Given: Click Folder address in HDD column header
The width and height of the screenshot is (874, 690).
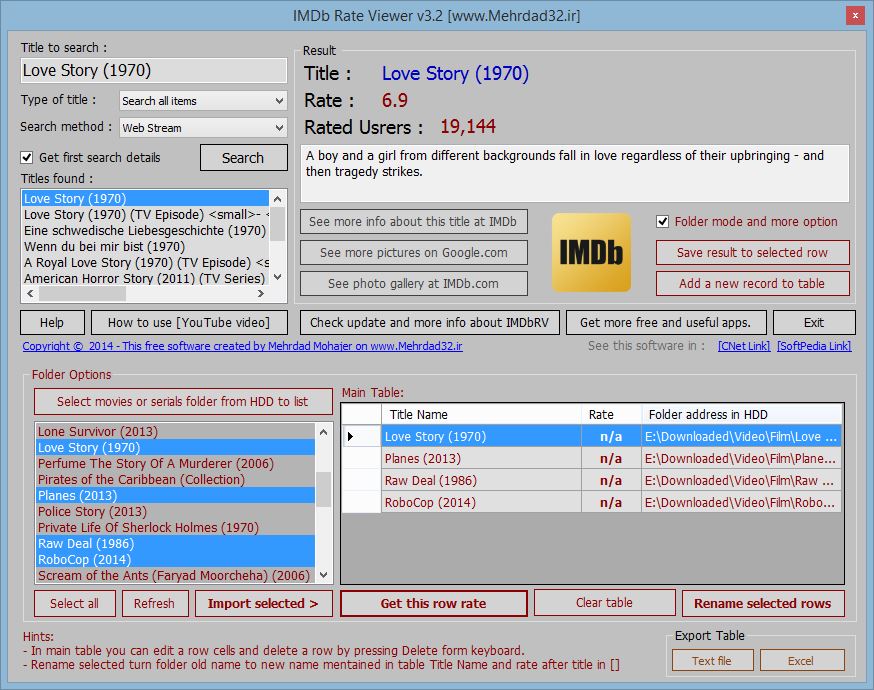Looking at the screenshot, I should (x=741, y=415).
